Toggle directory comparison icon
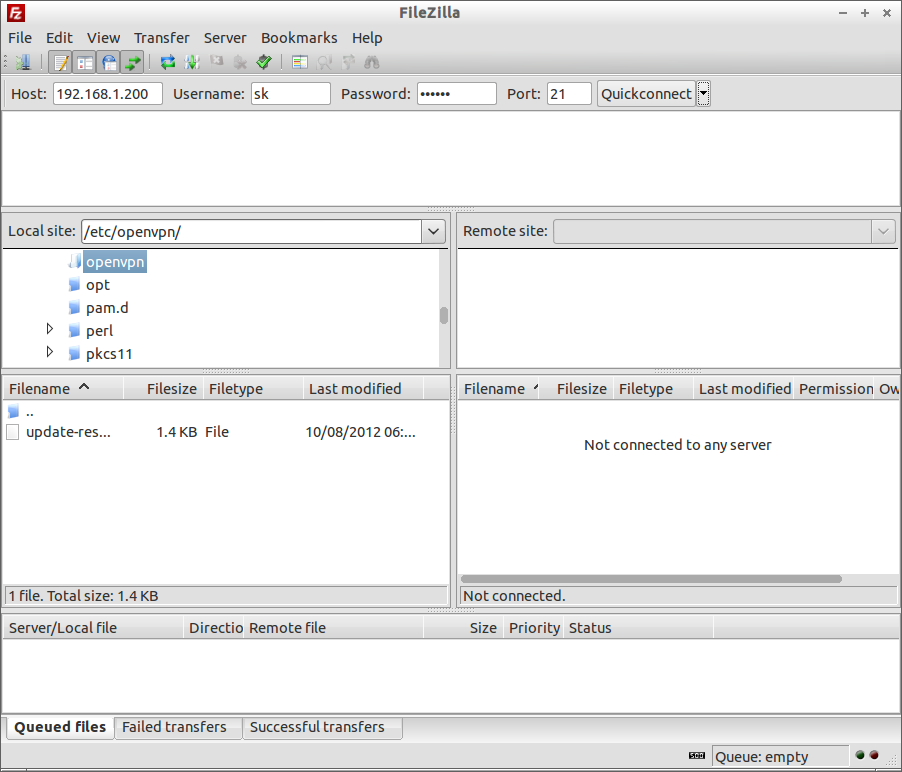The image size is (902, 772). pos(324,62)
